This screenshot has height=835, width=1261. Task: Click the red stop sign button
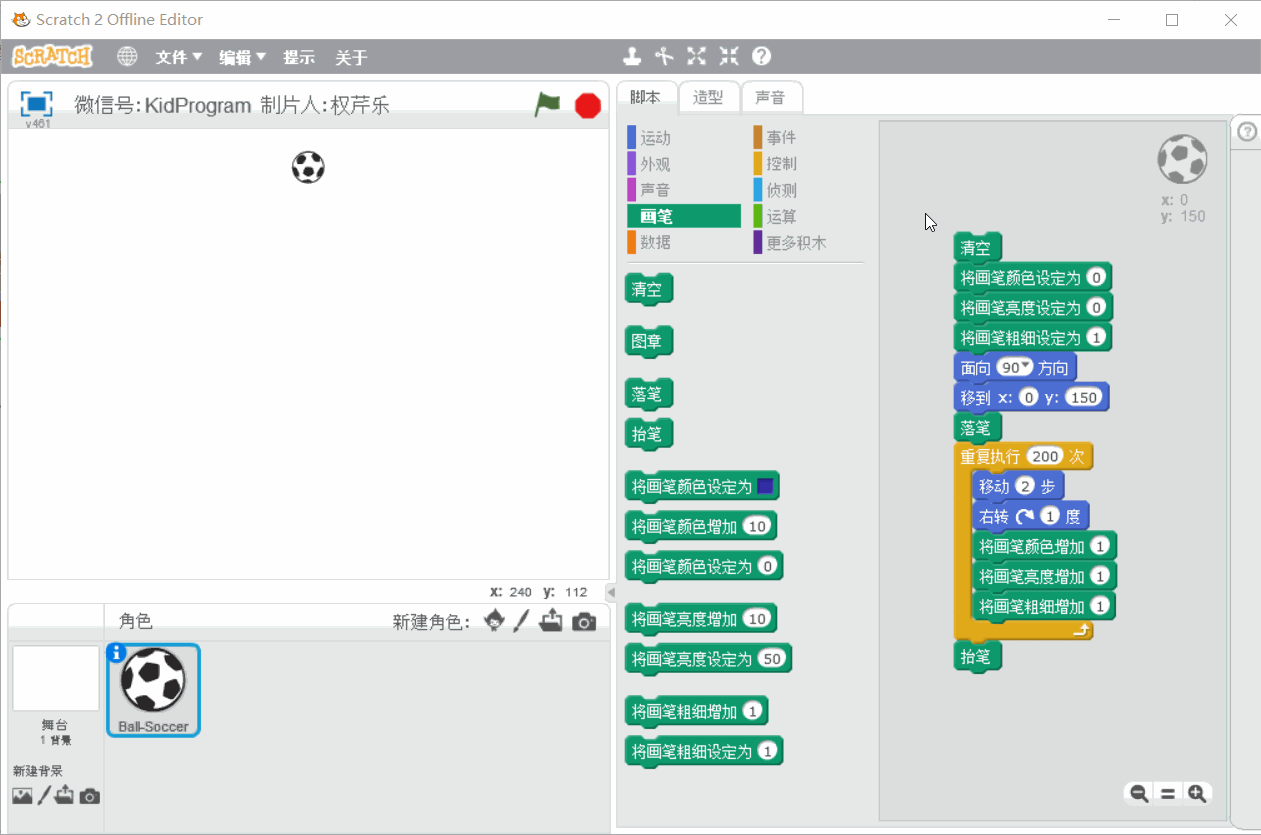(x=588, y=105)
